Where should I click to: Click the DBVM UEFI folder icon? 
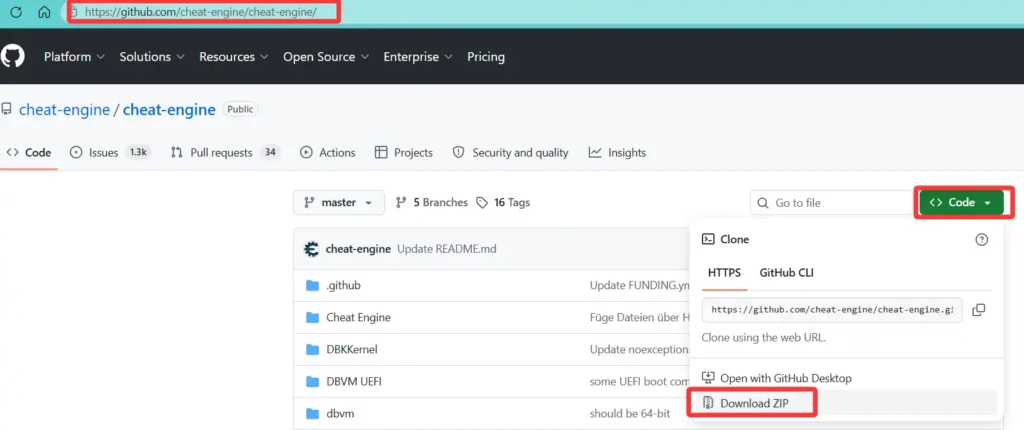coord(312,382)
